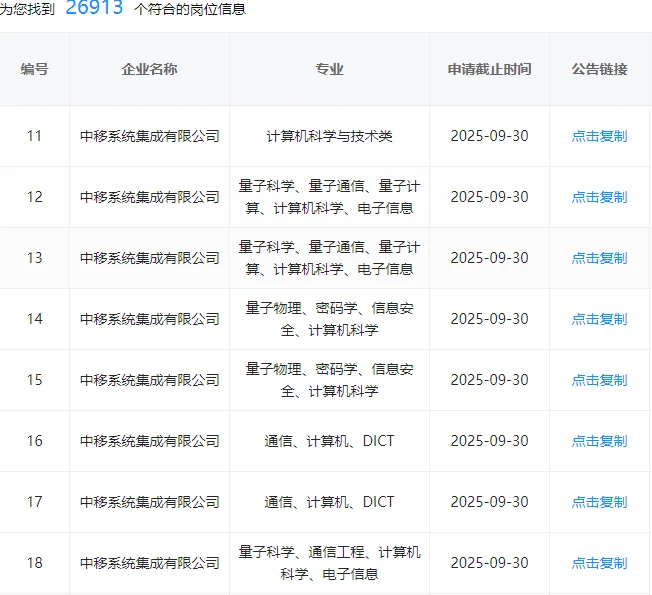Click row number 16

(35, 441)
